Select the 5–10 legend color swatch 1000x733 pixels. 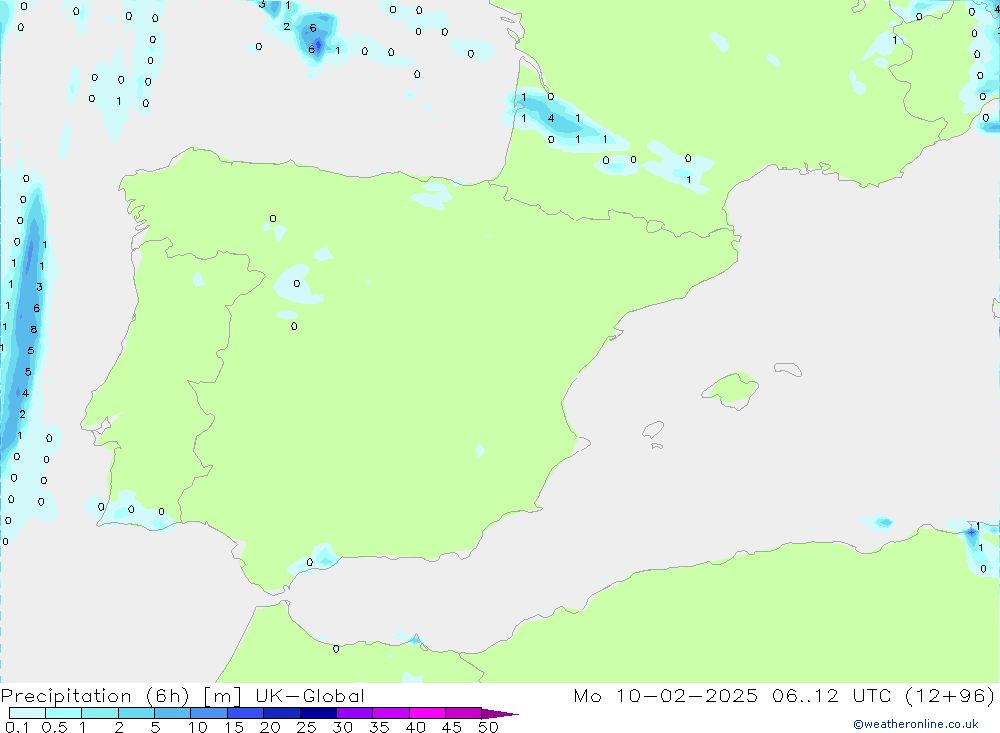point(173,713)
